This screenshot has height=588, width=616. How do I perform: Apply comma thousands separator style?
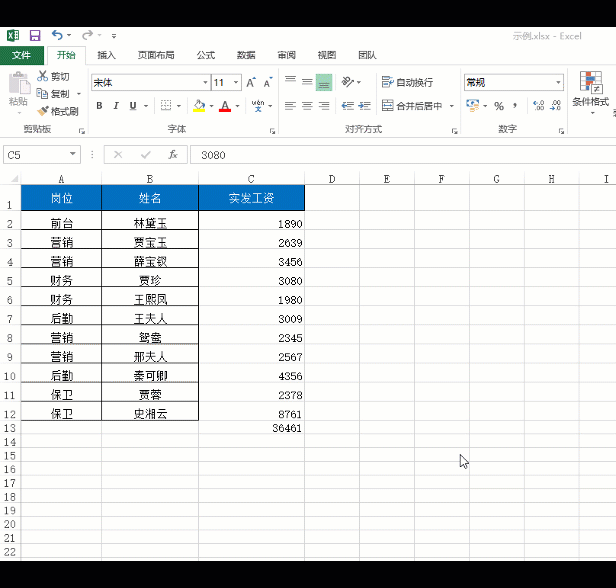515,106
